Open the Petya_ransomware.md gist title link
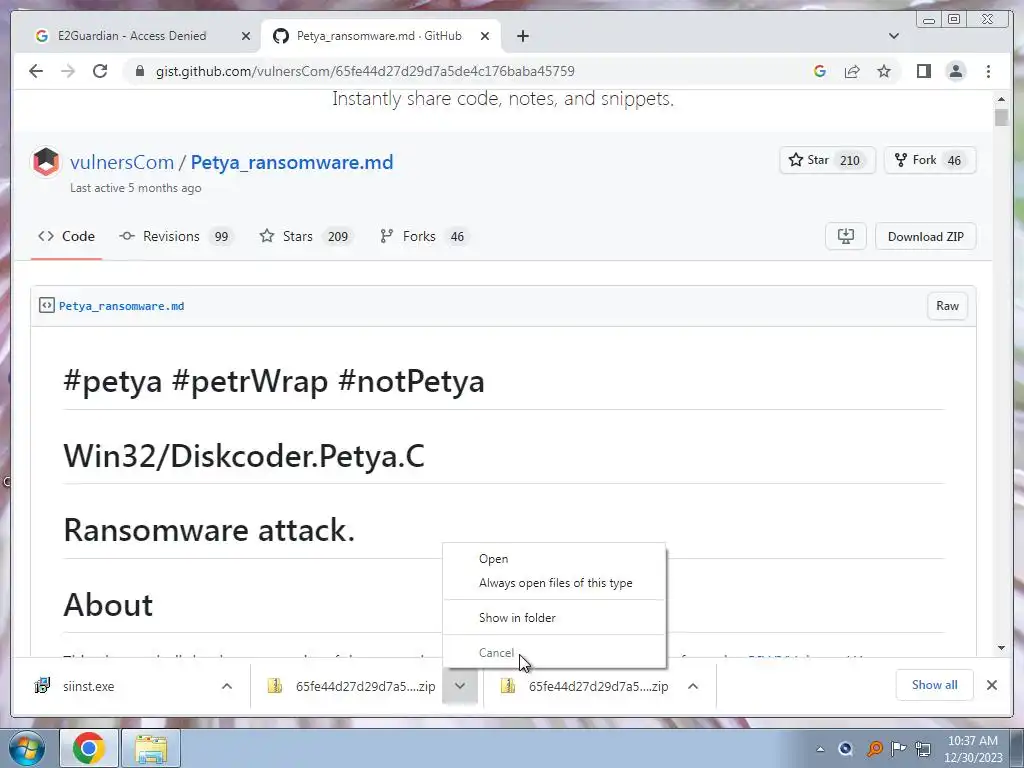The image size is (1024, 768). tap(292, 162)
